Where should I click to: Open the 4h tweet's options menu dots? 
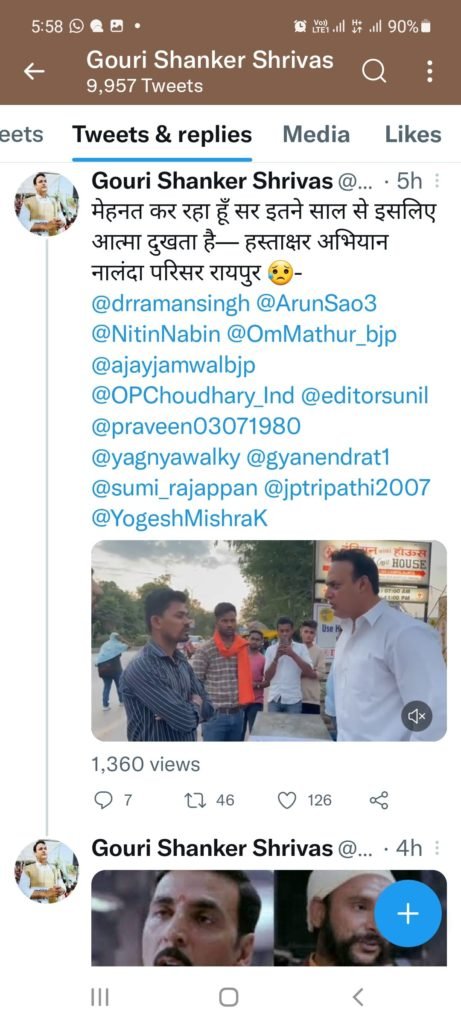coord(437,848)
